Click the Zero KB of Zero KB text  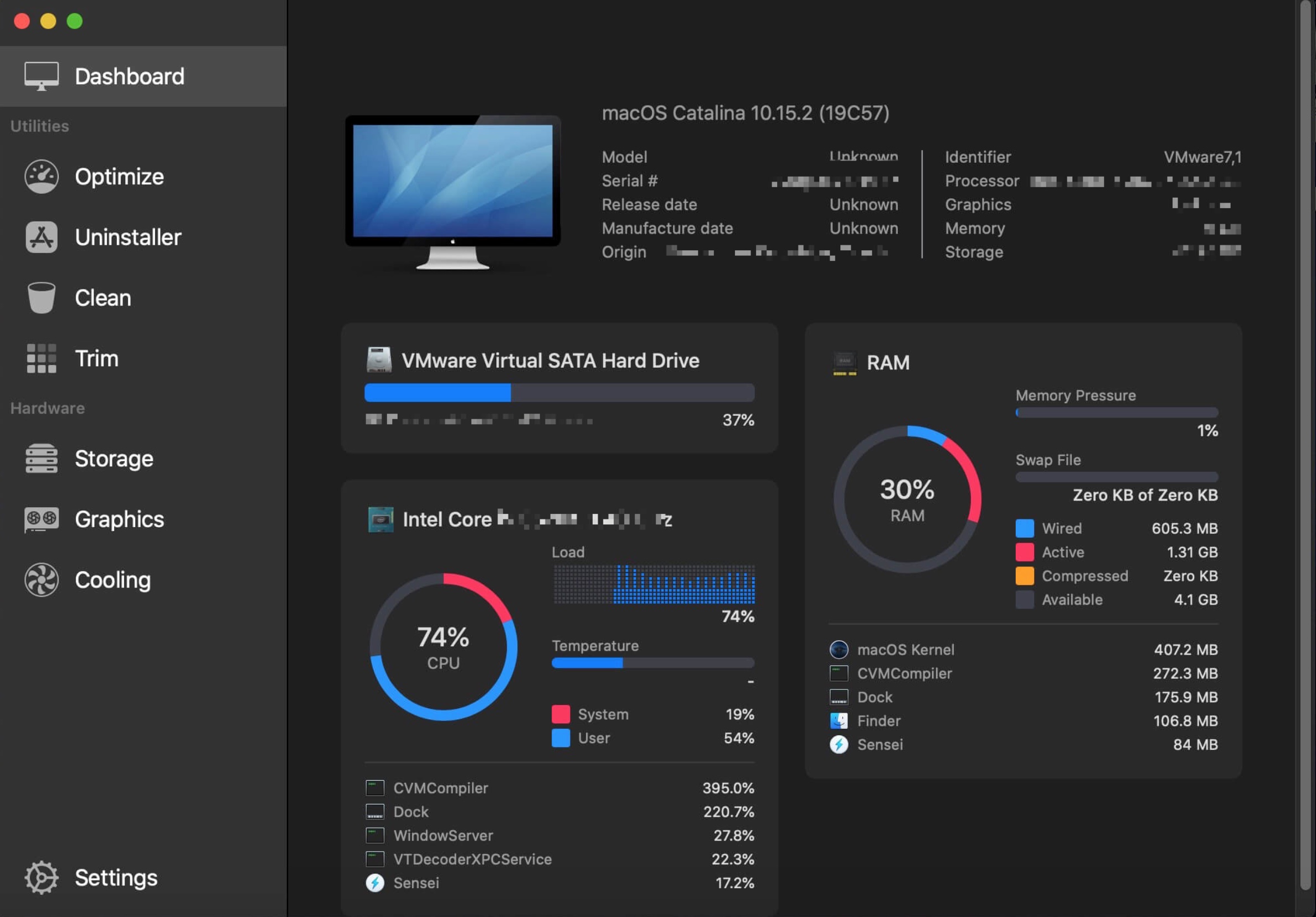coord(1145,495)
